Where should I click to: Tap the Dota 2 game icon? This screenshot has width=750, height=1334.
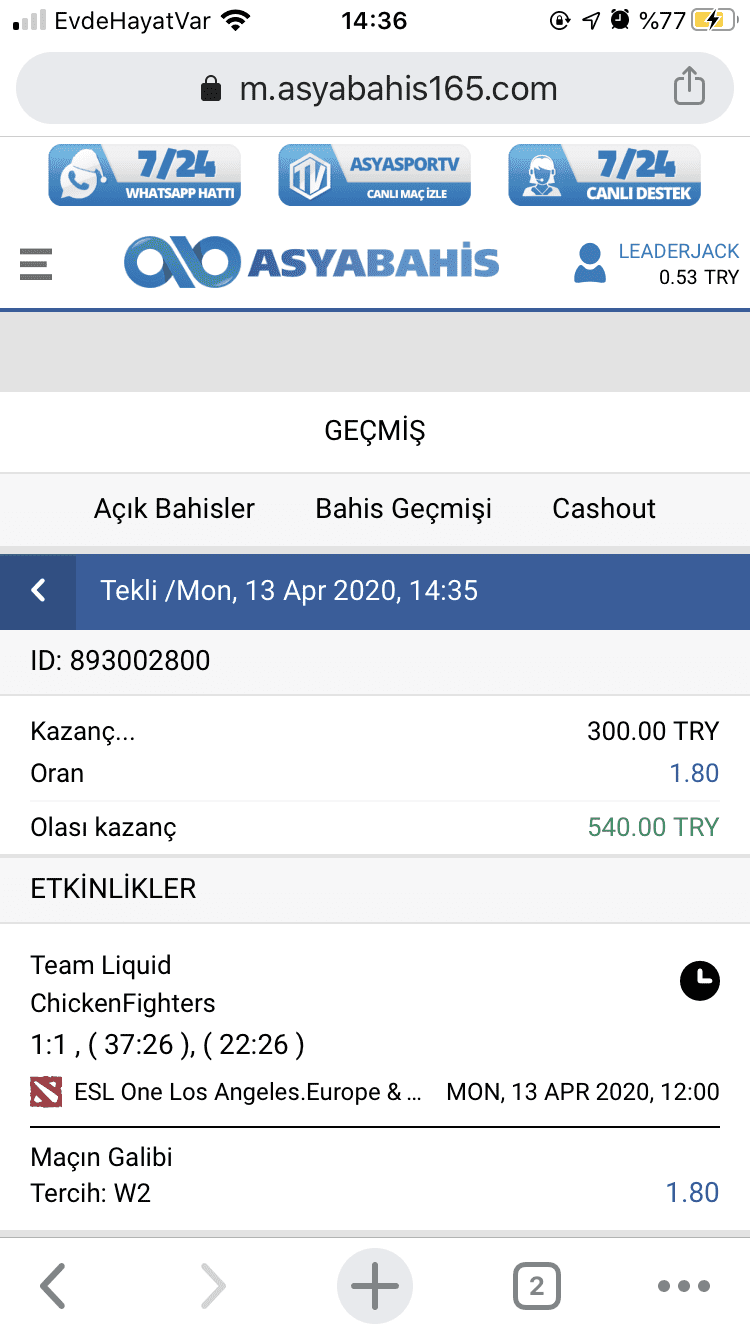click(x=47, y=1092)
